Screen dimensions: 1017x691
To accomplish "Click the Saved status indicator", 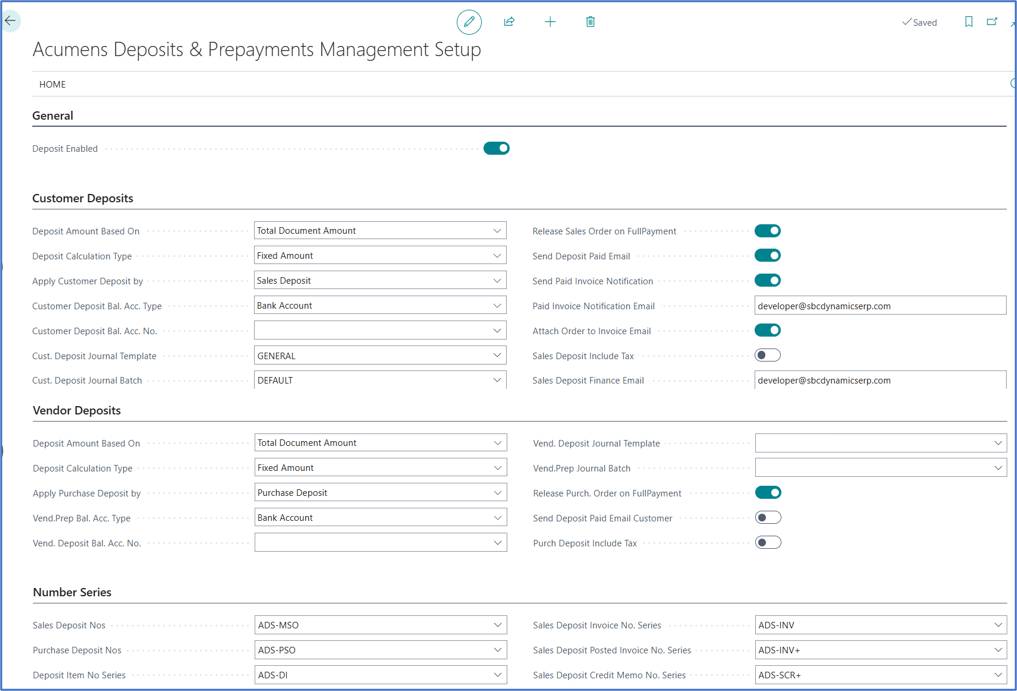I will pyautogui.click(x=920, y=22).
